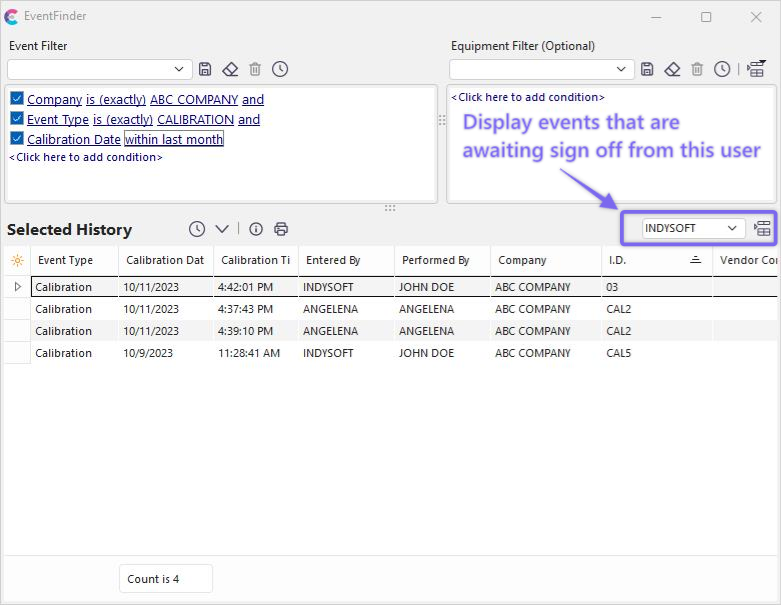Screen dimensions: 781x605
Task: Clear the Event Filter with eraser icon
Action: [x=230, y=69]
